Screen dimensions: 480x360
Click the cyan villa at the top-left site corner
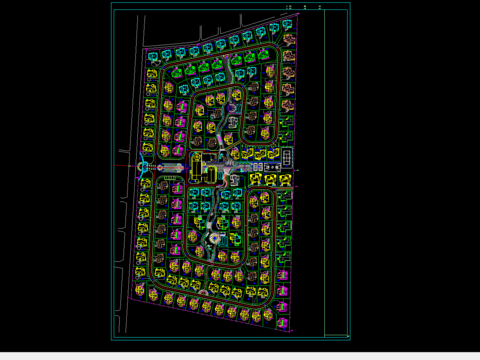click(153, 56)
